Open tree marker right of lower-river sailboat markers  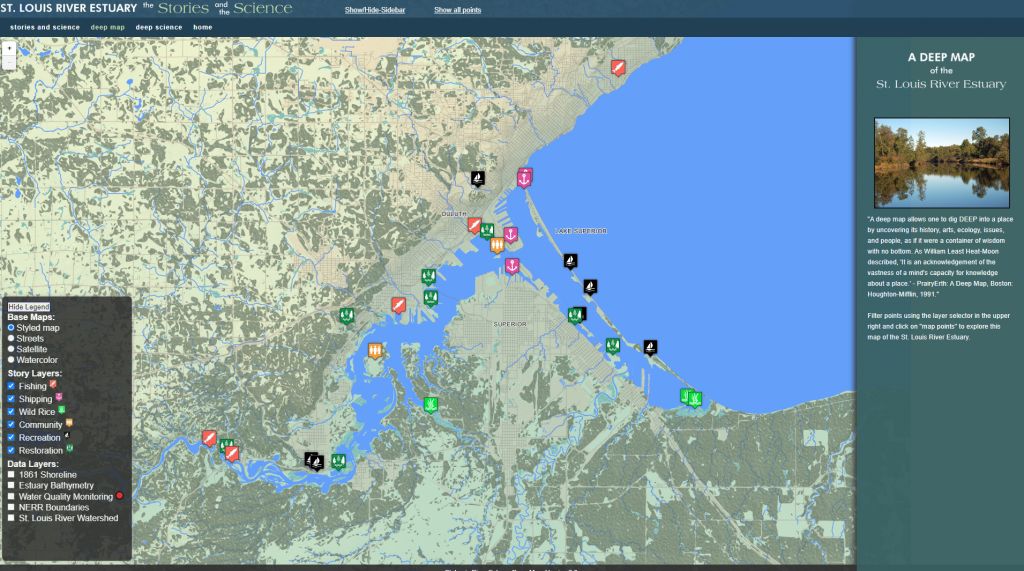338,463
